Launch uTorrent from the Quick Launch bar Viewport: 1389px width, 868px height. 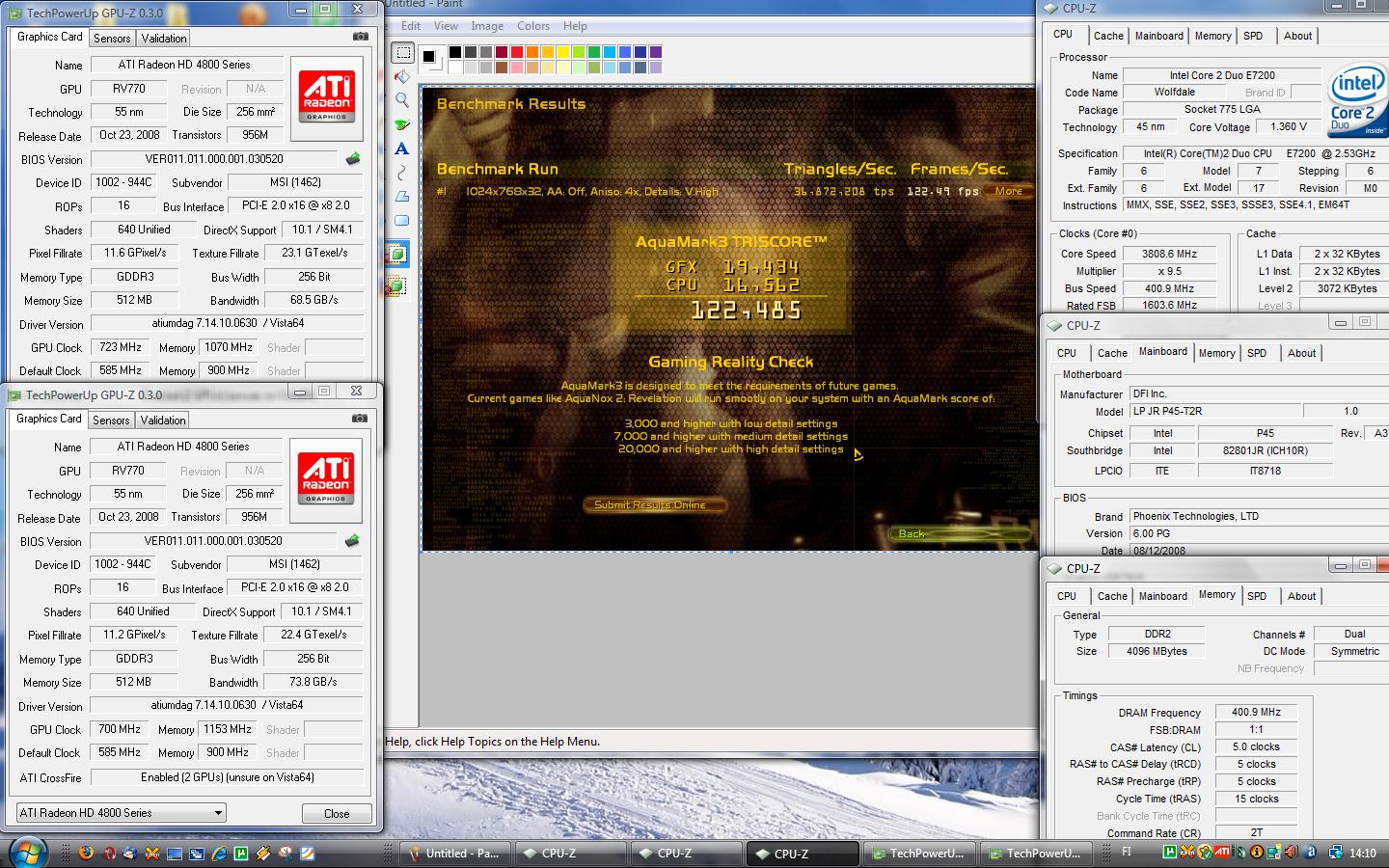tap(241, 853)
